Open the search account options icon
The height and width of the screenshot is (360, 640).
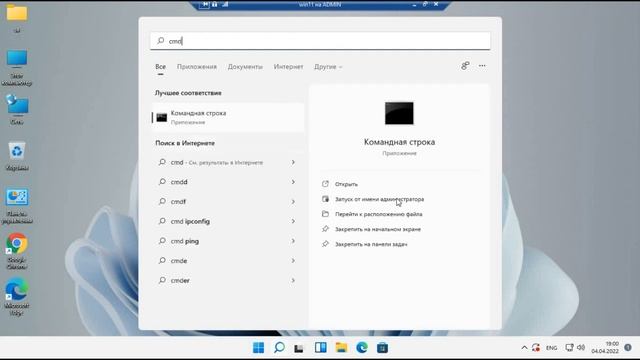(465, 66)
